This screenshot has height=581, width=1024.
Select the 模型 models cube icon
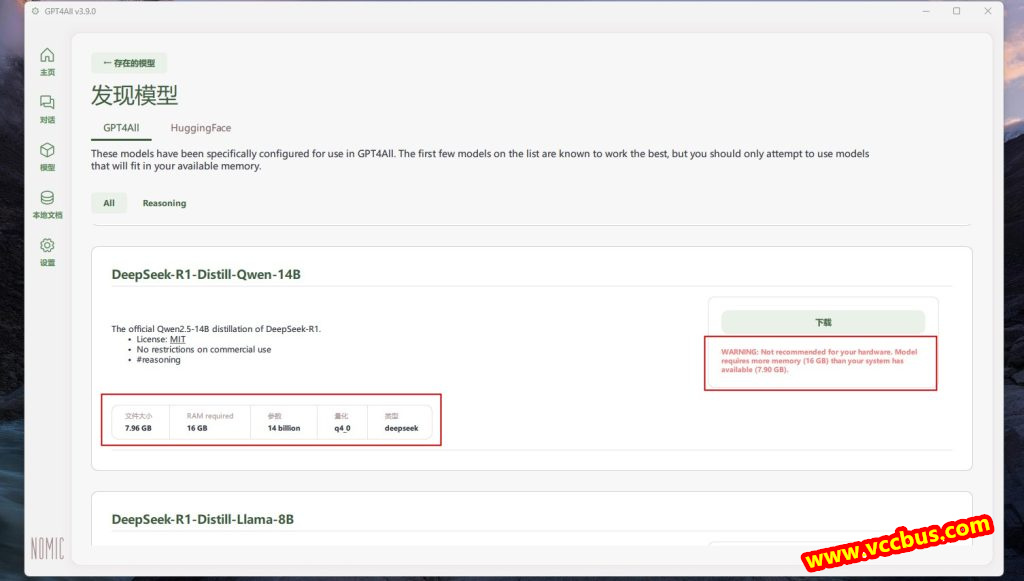[47, 151]
